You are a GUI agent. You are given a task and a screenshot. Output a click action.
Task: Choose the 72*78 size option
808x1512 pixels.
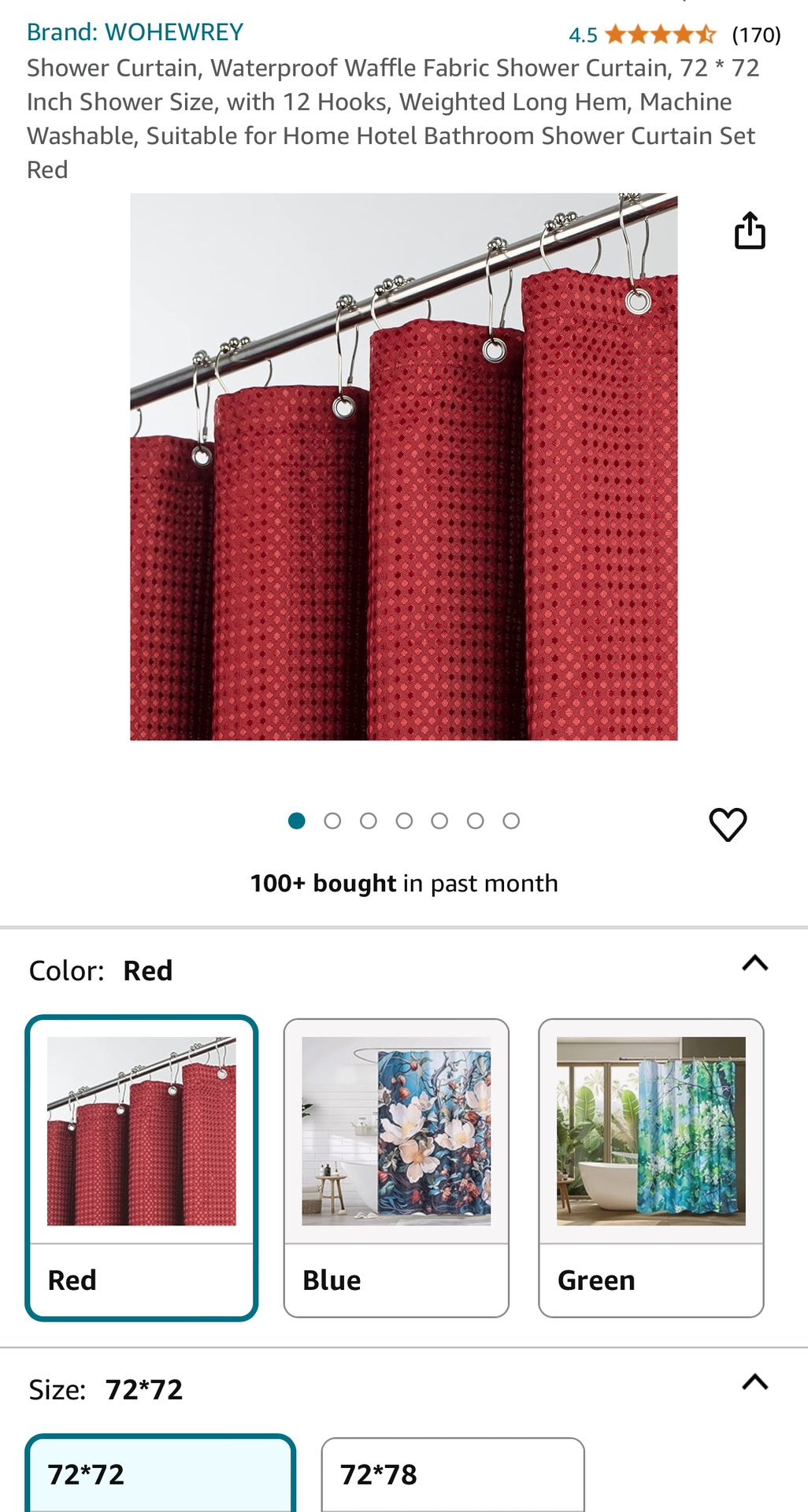453,1475
